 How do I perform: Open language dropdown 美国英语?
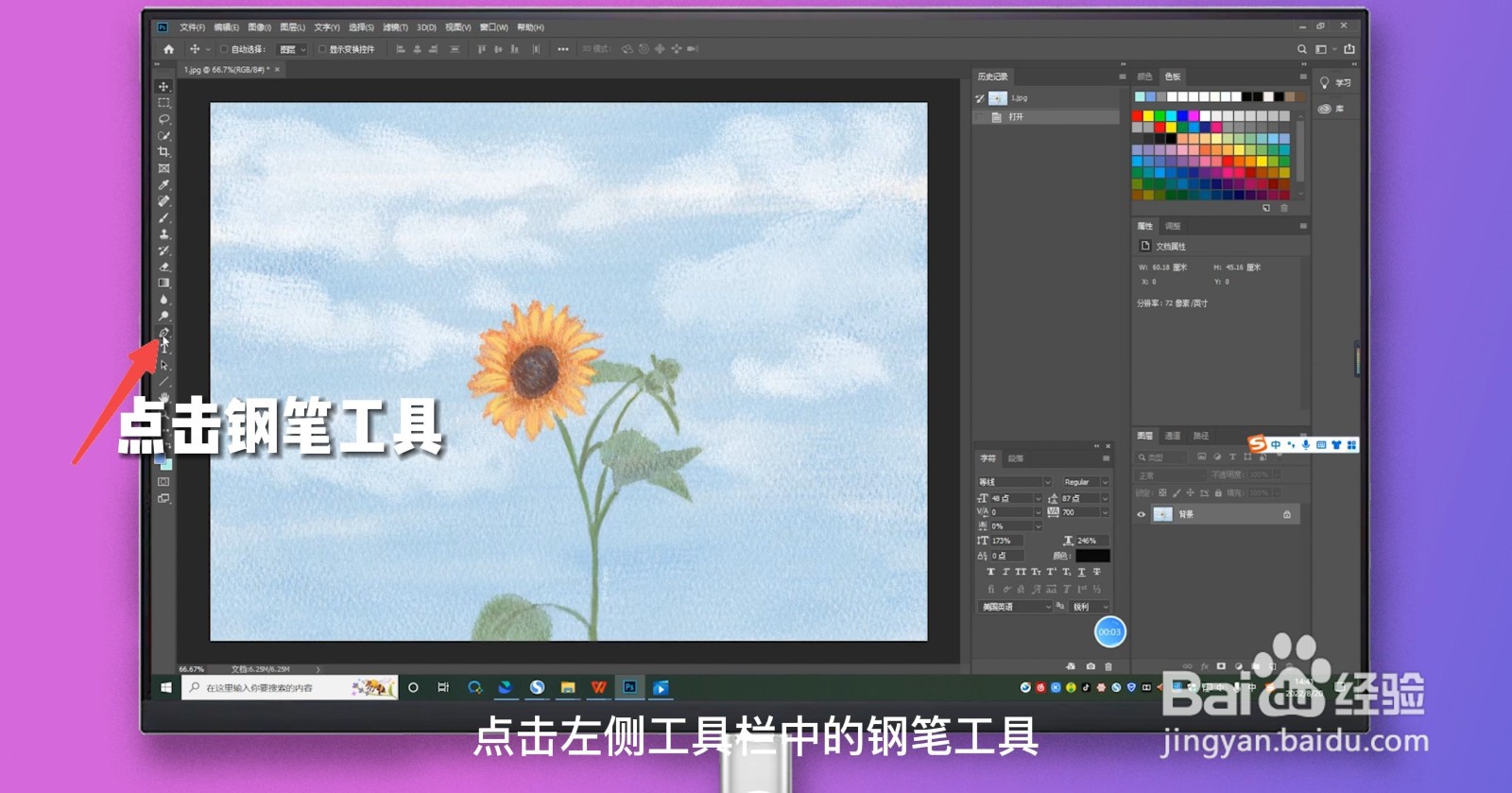pos(1015,607)
